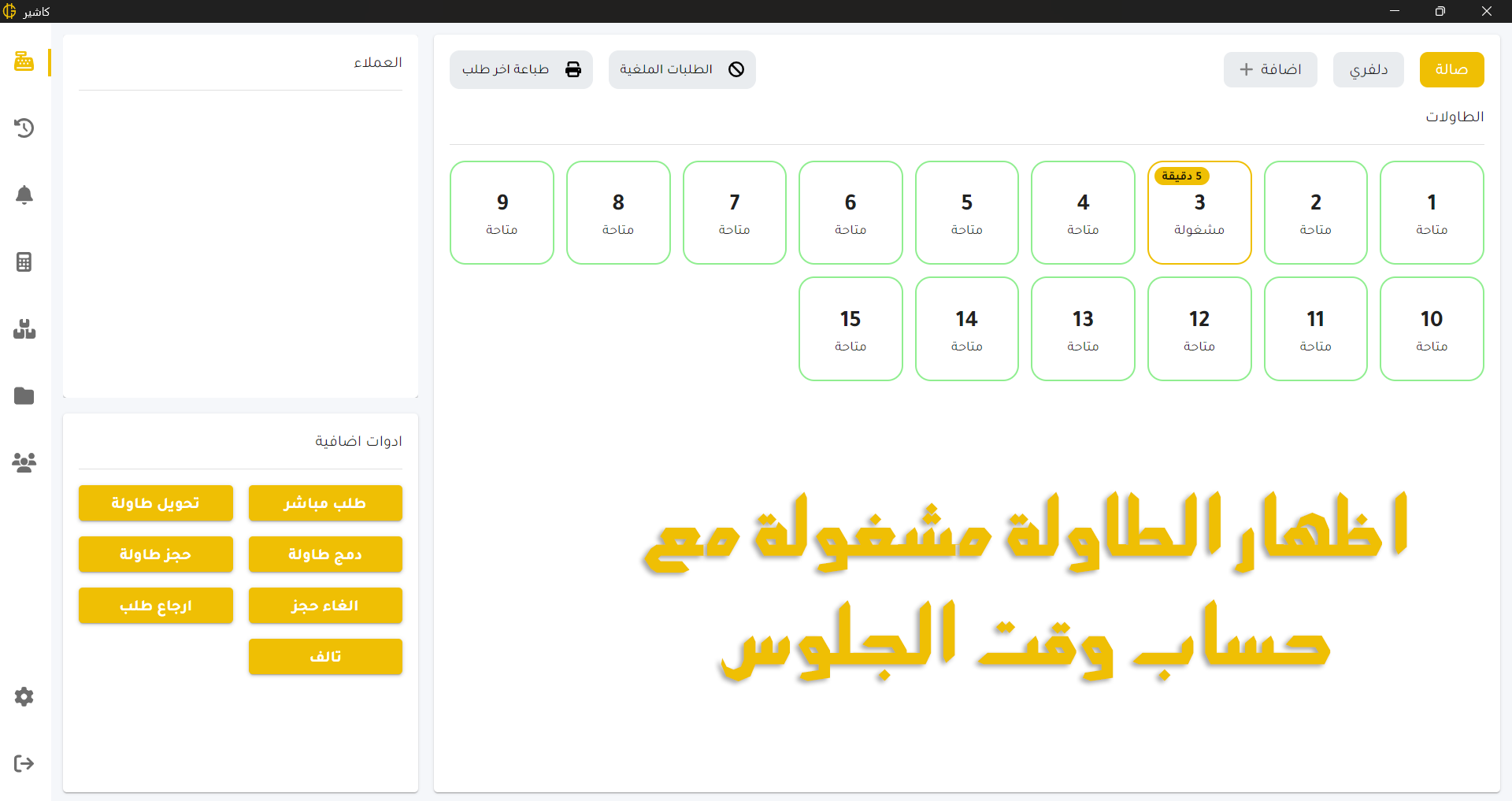The width and height of the screenshot is (1512, 801).
Task: Switch to the صالة tab
Action: (1451, 69)
